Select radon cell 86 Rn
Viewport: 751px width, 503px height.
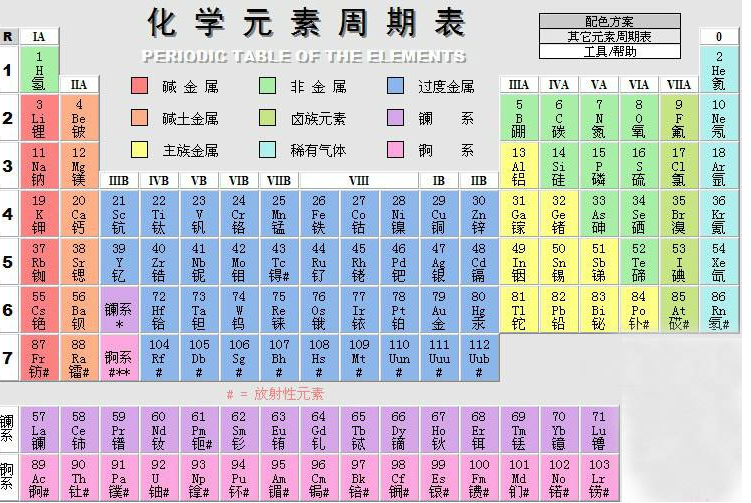[718, 309]
